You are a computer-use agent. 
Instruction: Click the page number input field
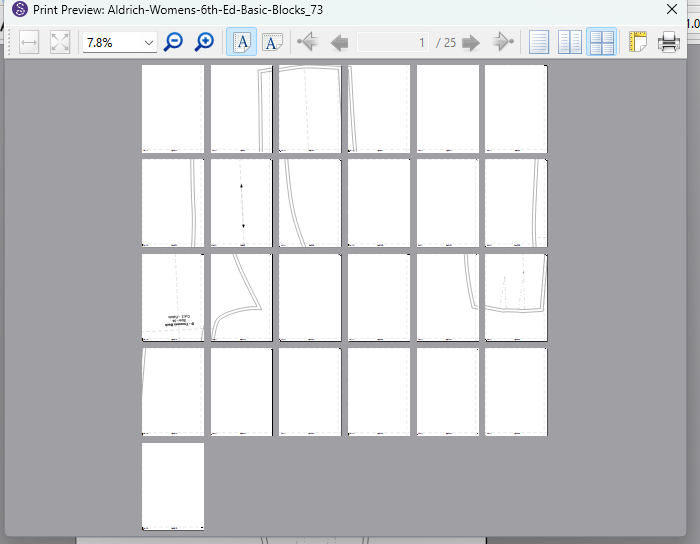tap(393, 43)
